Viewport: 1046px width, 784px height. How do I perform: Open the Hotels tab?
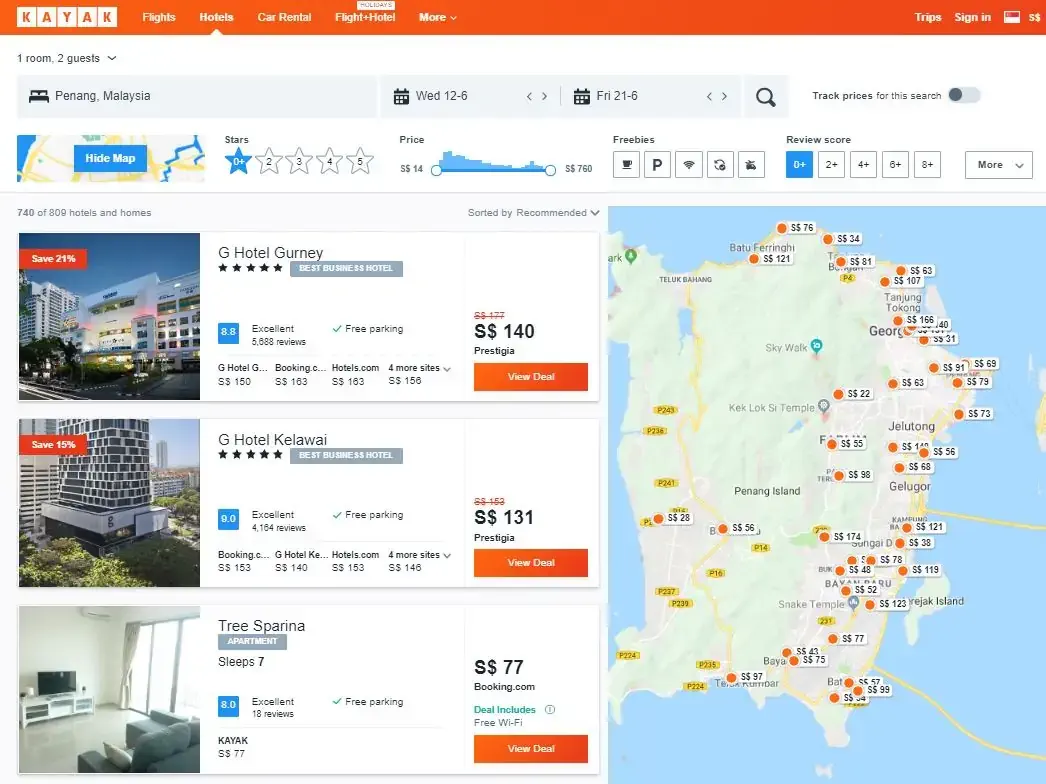click(216, 17)
